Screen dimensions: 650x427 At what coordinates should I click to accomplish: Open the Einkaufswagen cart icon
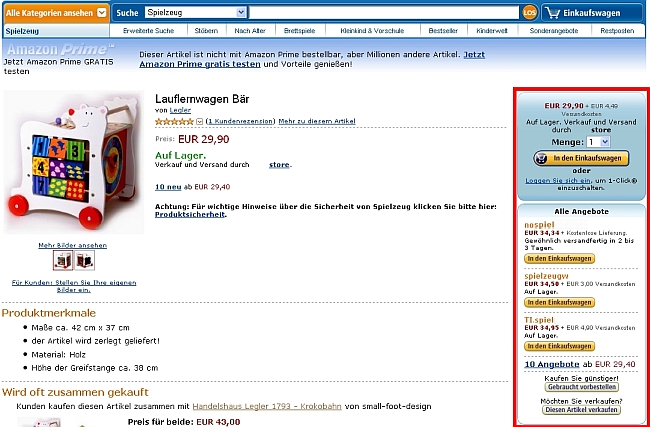[x=553, y=13]
